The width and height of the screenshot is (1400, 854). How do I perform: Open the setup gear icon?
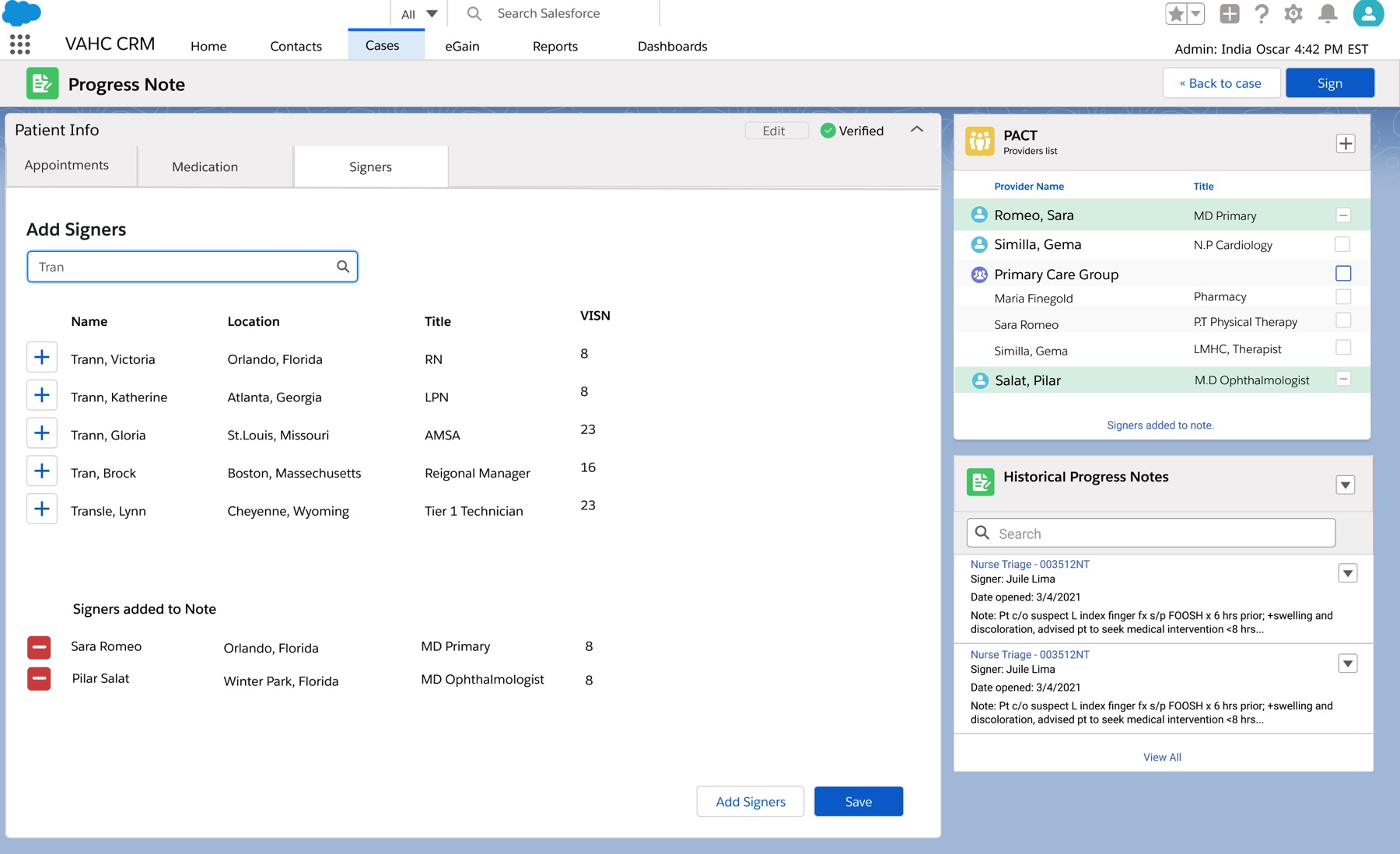1293,13
